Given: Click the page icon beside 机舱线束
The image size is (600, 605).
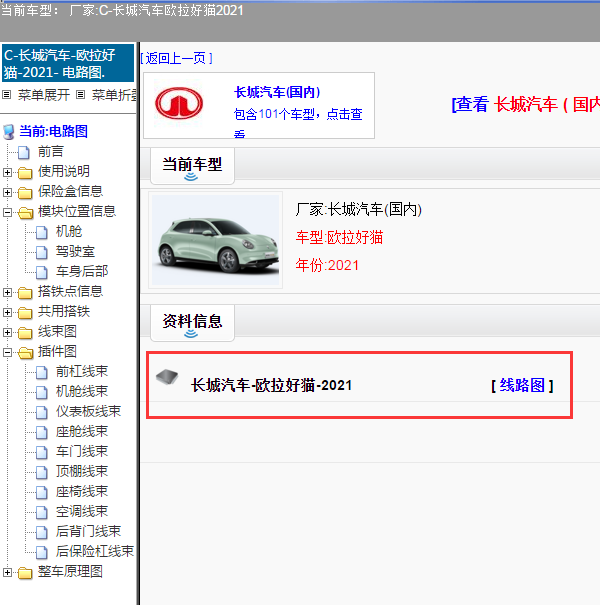Looking at the screenshot, I should click(x=42, y=392).
